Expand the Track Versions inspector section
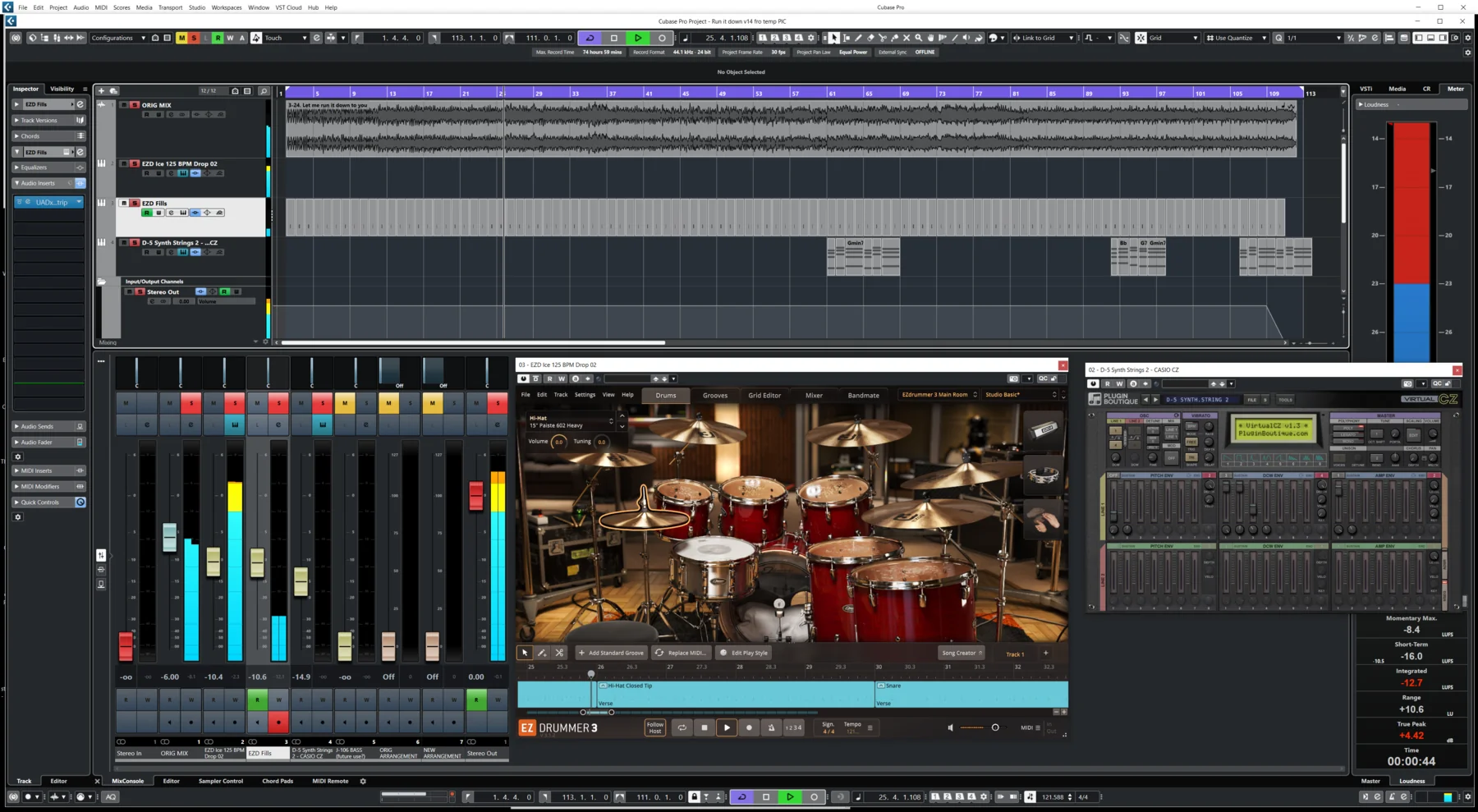 [x=48, y=120]
